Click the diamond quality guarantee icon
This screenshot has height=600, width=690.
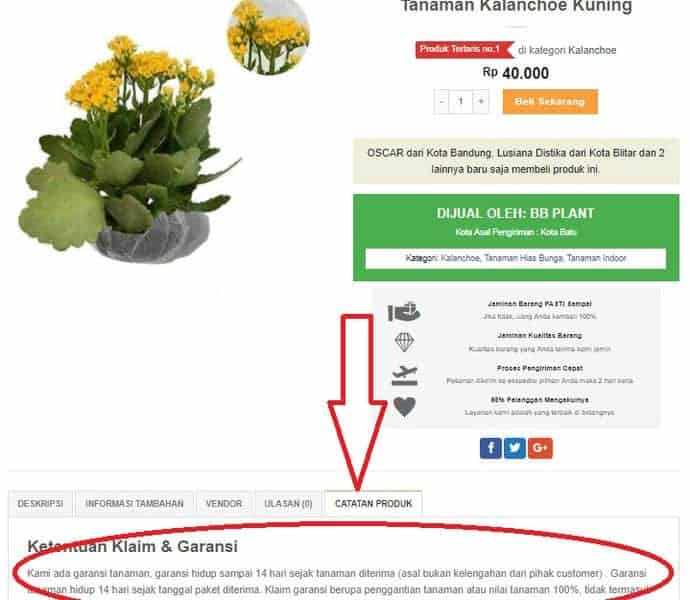point(404,342)
